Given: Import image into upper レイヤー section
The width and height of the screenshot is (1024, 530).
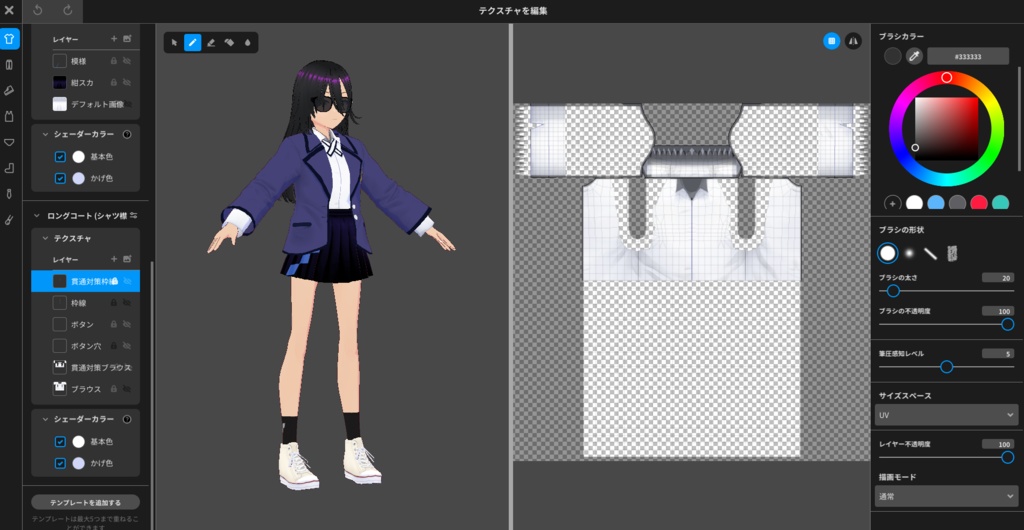Looking at the screenshot, I should tap(127, 39).
